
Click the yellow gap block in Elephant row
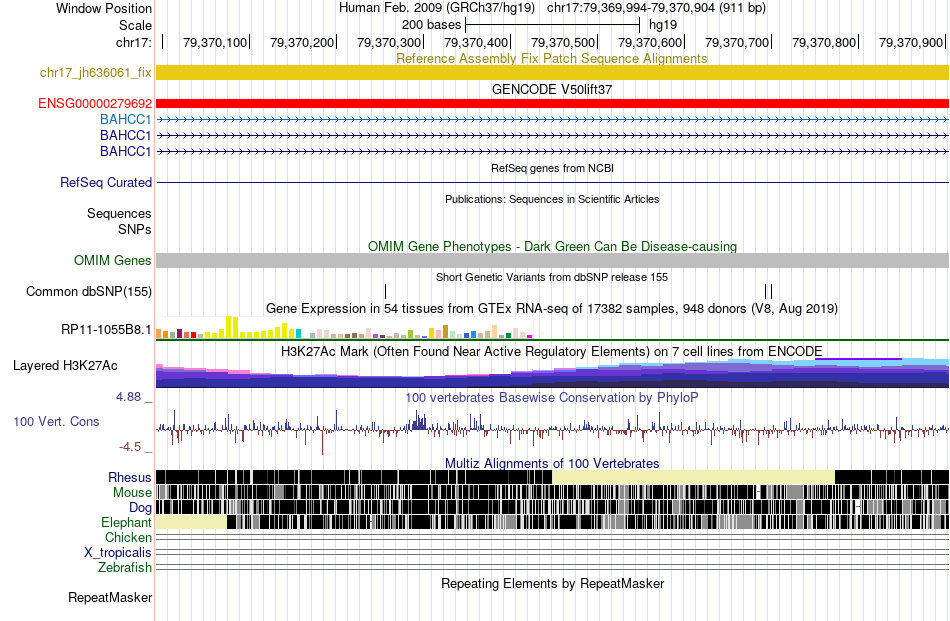191,522
